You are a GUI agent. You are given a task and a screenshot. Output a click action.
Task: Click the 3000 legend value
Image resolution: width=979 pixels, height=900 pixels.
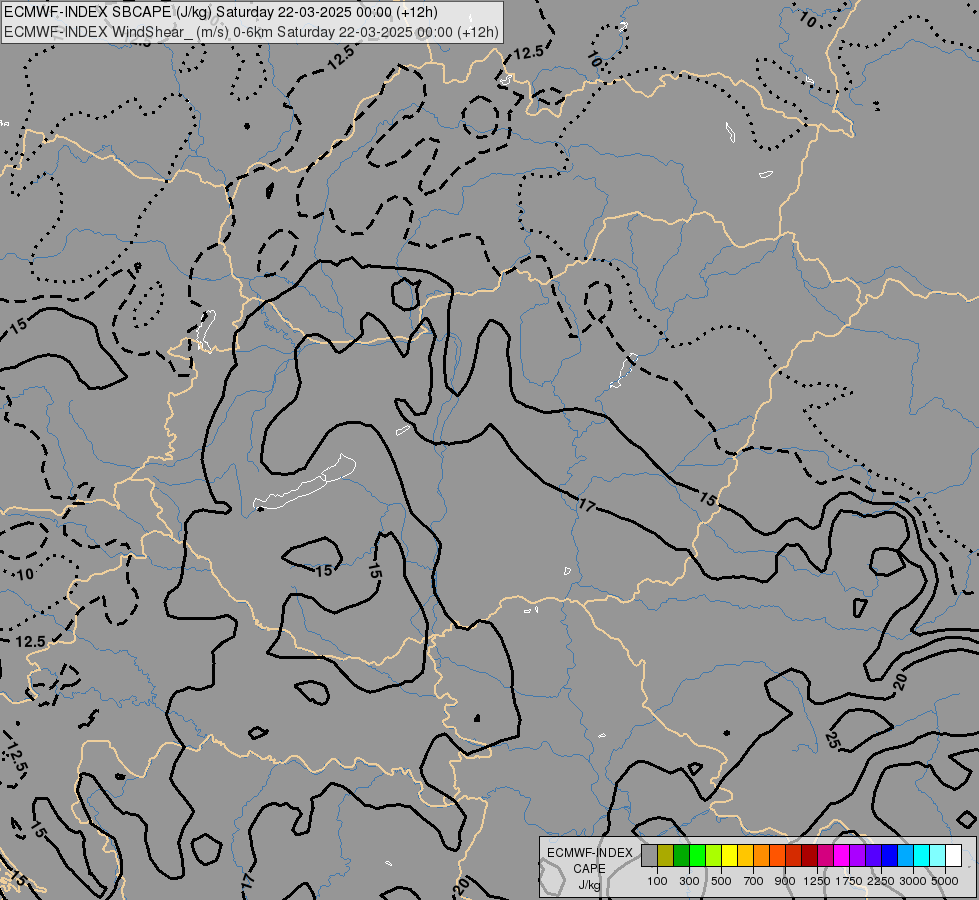(x=913, y=881)
